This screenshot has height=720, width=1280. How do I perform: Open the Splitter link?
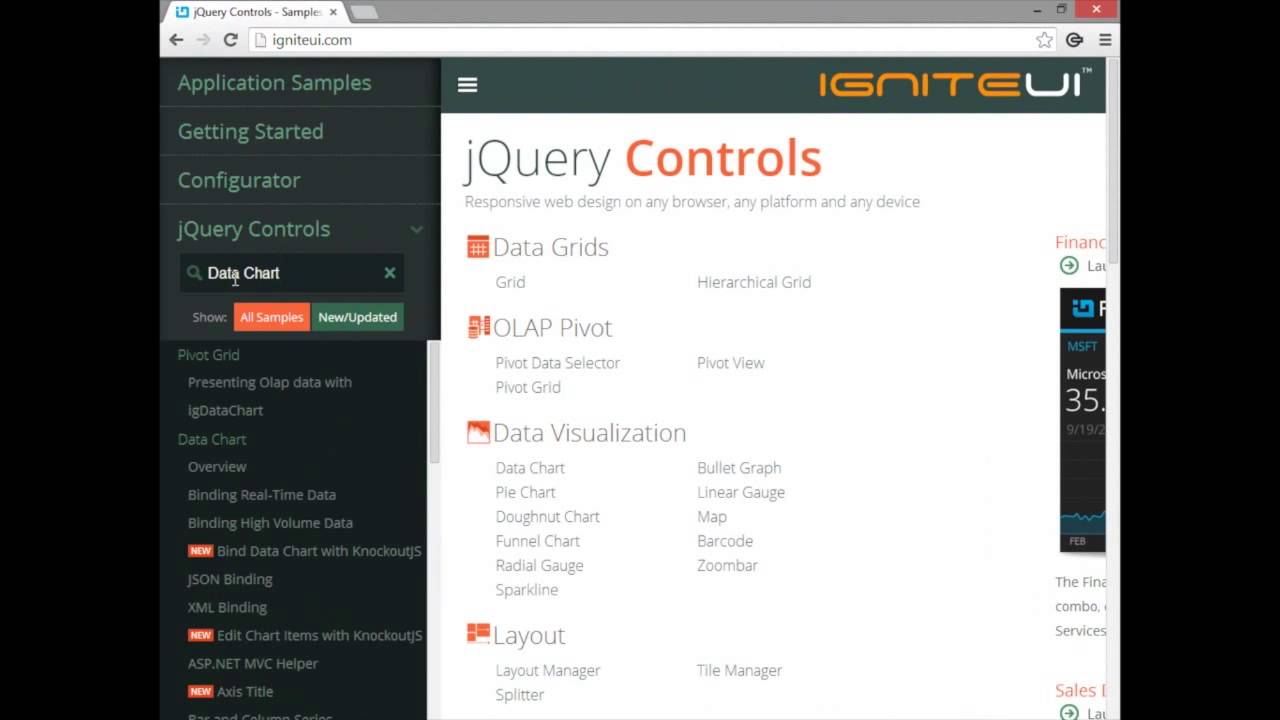(520, 695)
